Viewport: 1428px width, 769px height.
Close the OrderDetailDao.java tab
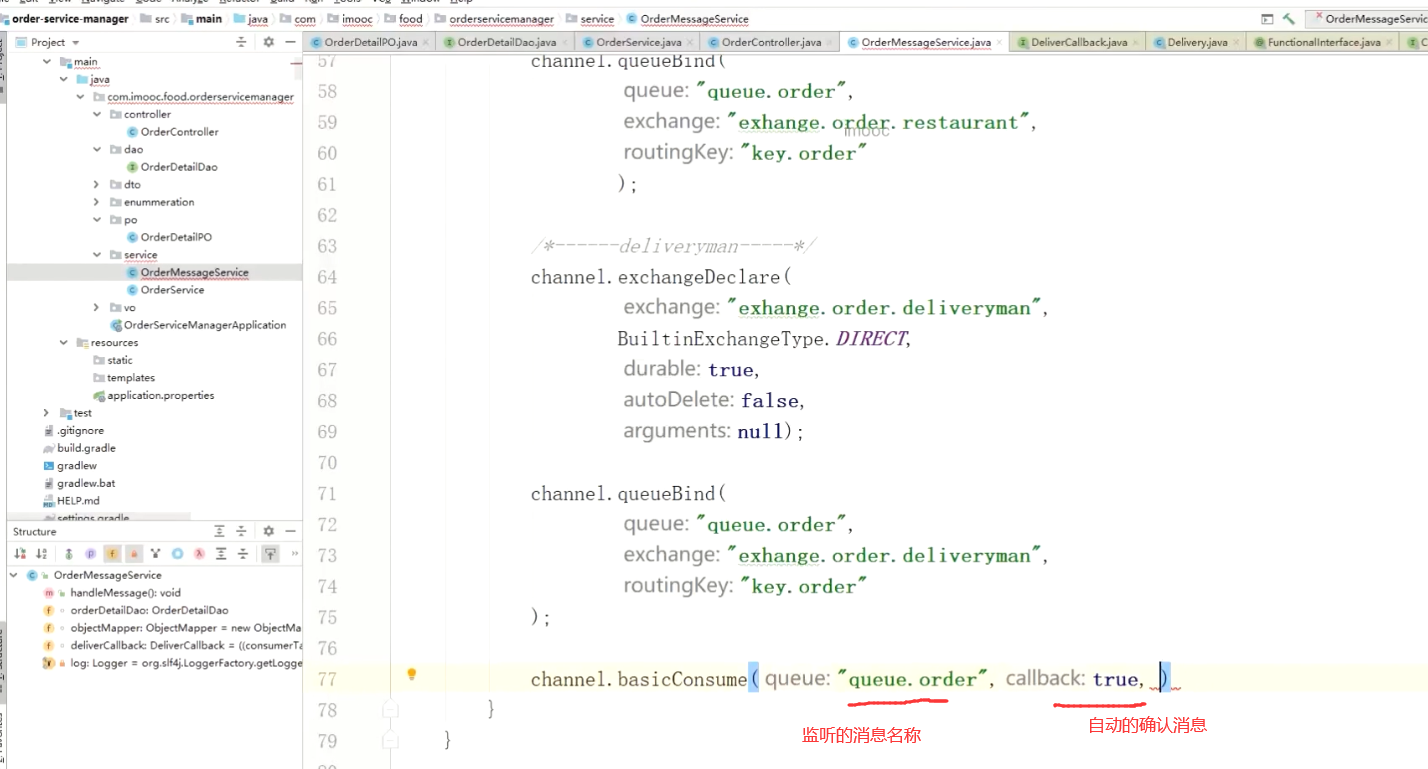tap(566, 42)
